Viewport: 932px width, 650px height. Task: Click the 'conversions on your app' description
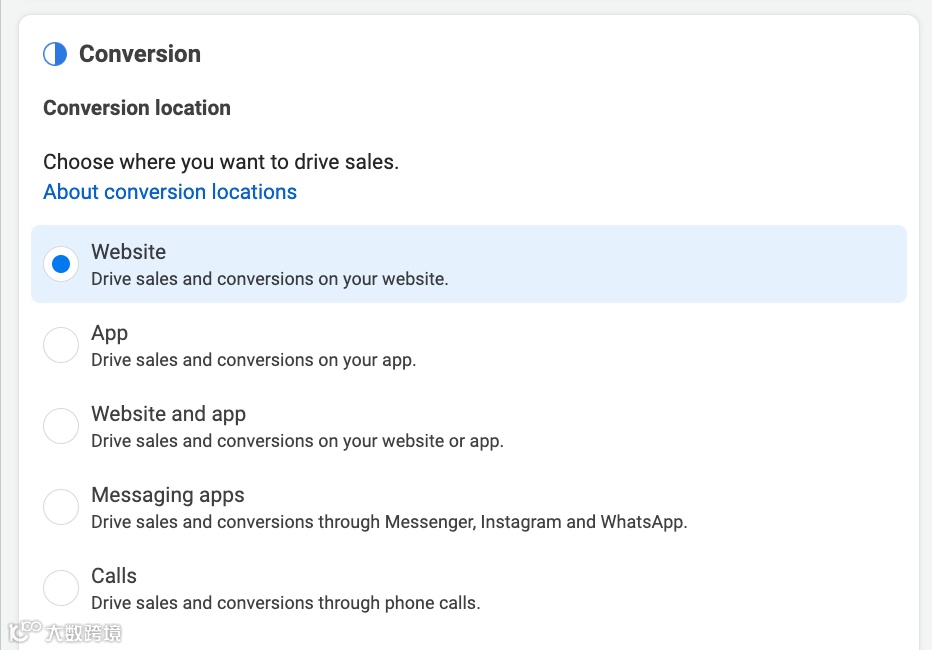(253, 360)
